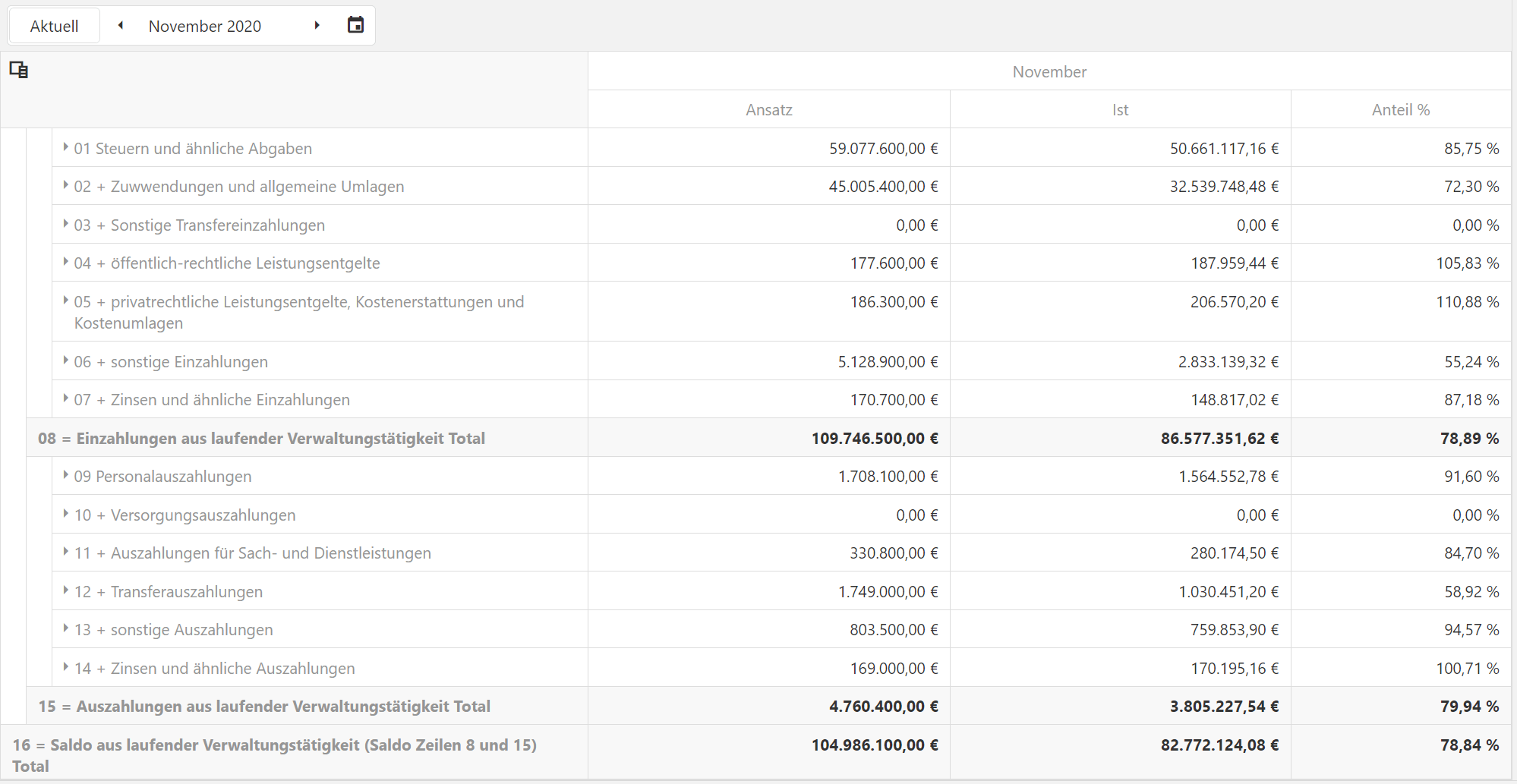Expand row 11 Auszahlungen für Sach- und Dienstleistungen
1517x784 pixels.
[65, 551]
